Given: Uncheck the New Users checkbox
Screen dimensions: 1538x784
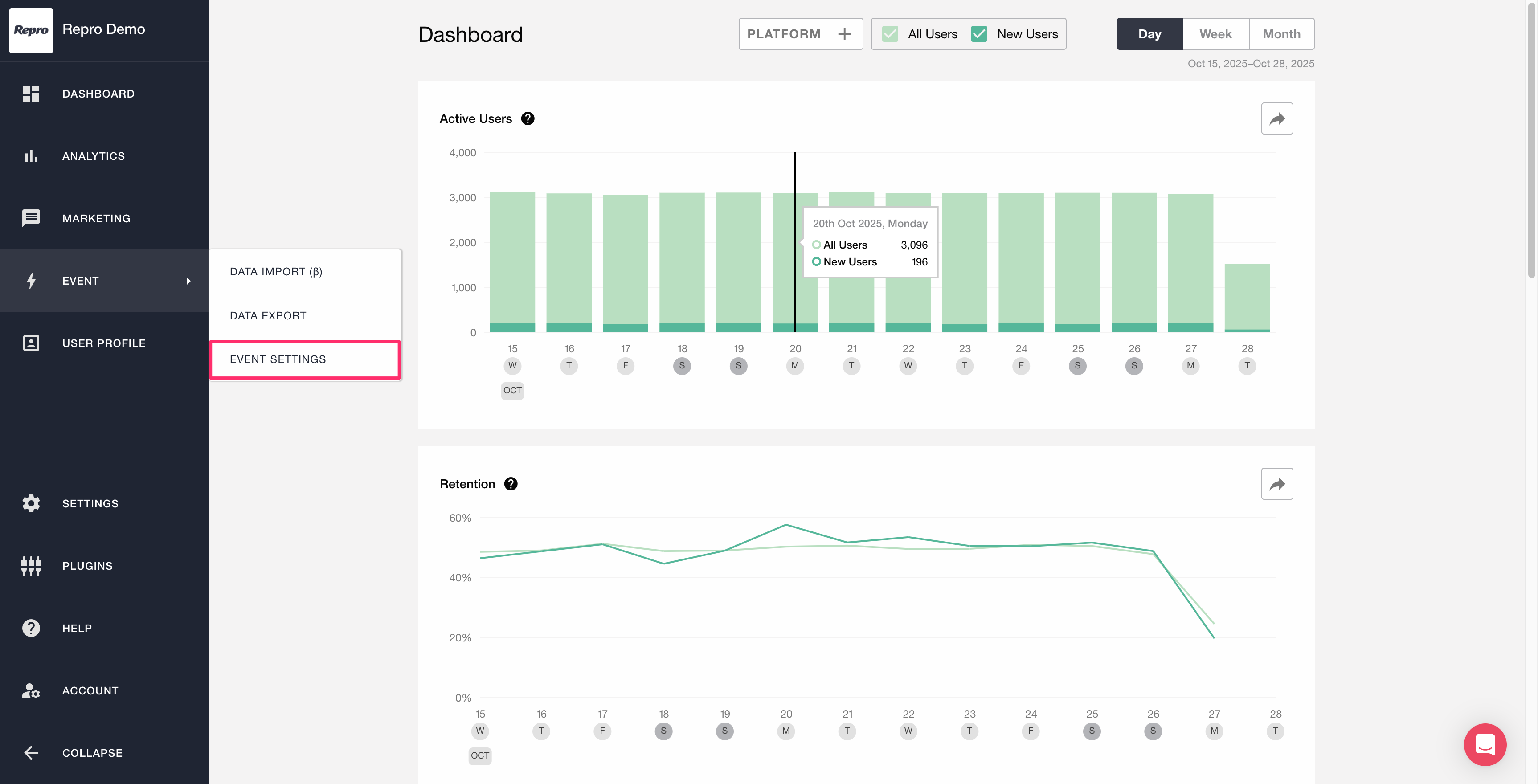Looking at the screenshot, I should (979, 34).
